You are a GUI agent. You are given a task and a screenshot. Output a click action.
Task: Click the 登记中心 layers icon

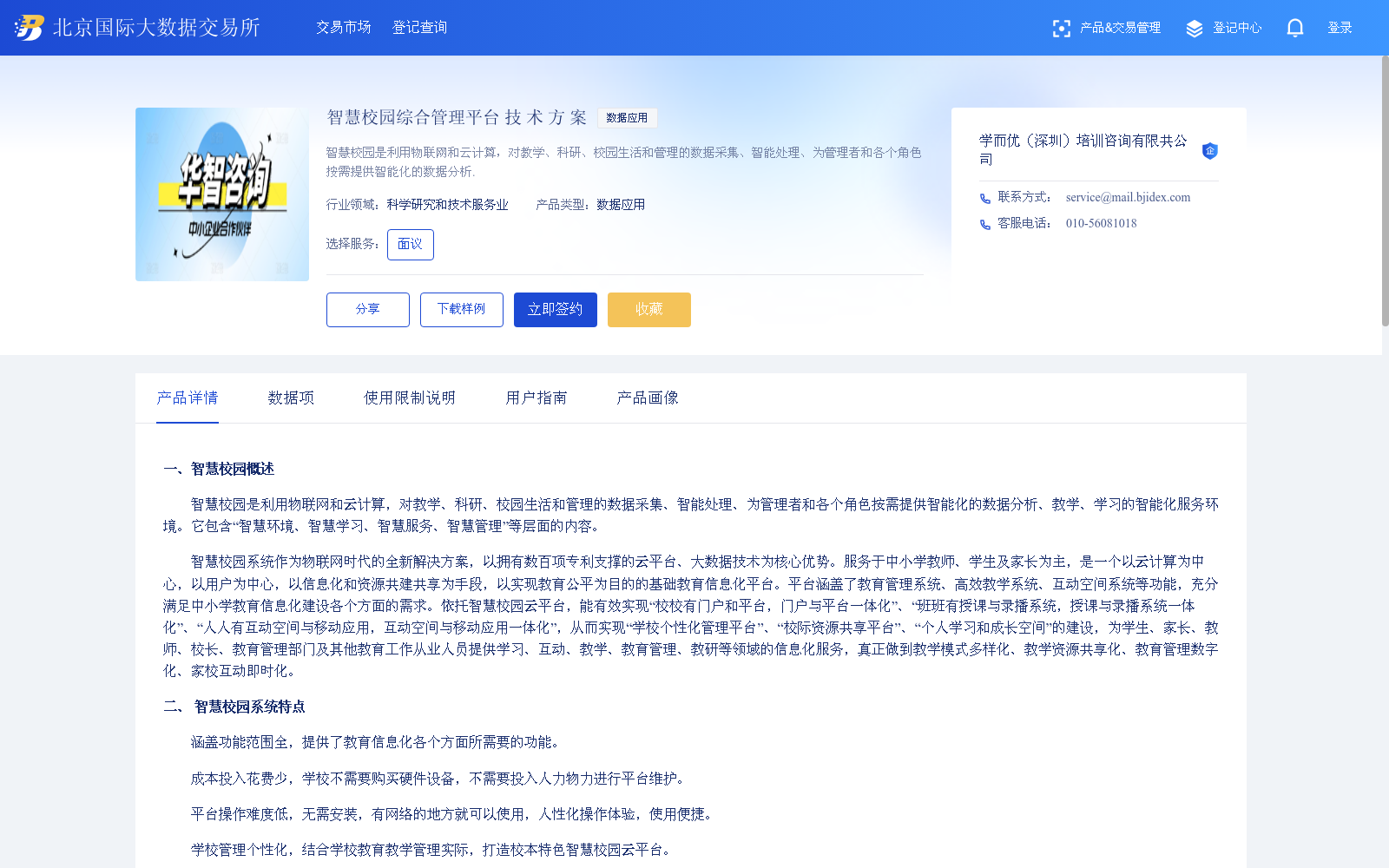pyautogui.click(x=1195, y=29)
